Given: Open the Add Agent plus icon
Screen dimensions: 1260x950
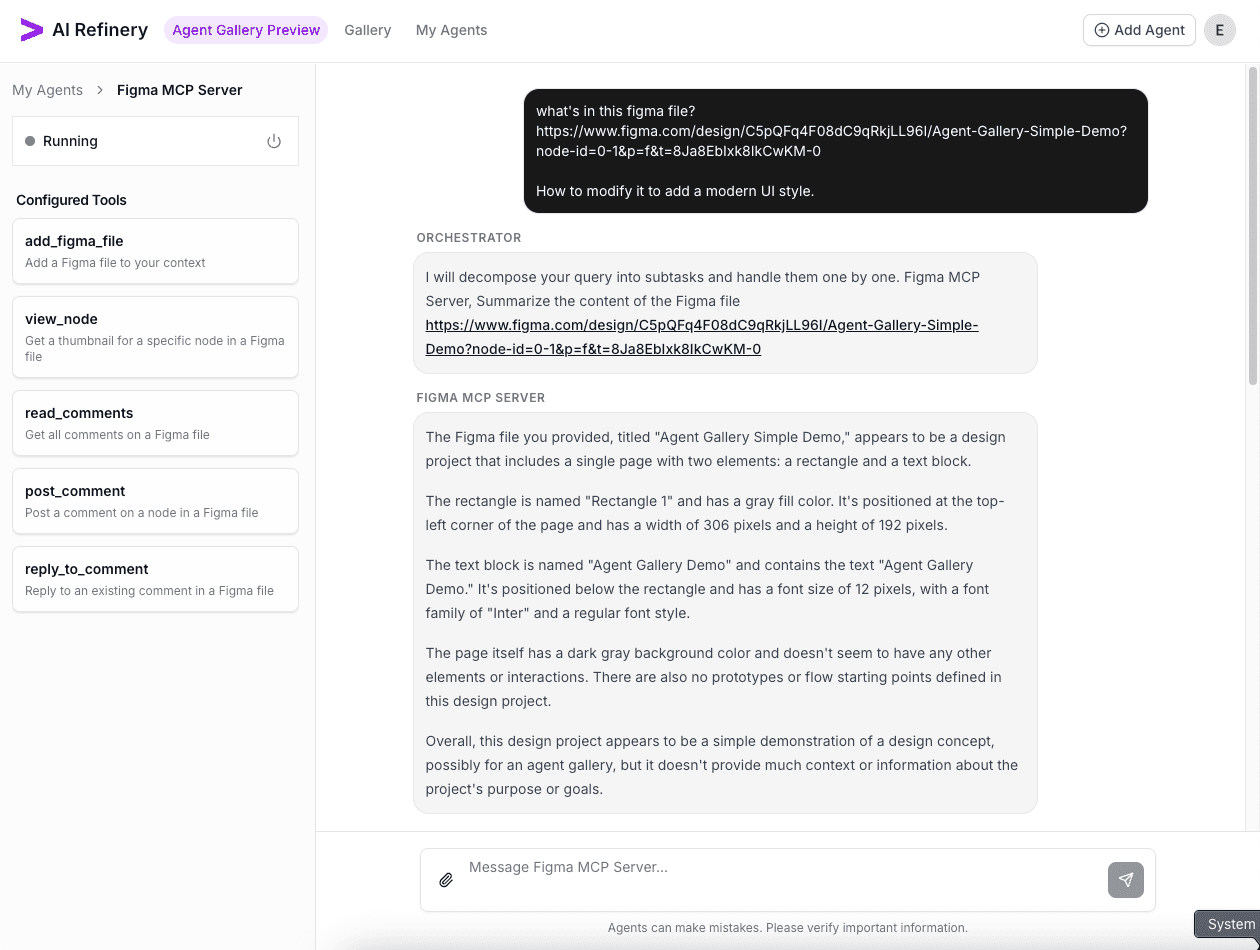Looking at the screenshot, I should [1104, 30].
